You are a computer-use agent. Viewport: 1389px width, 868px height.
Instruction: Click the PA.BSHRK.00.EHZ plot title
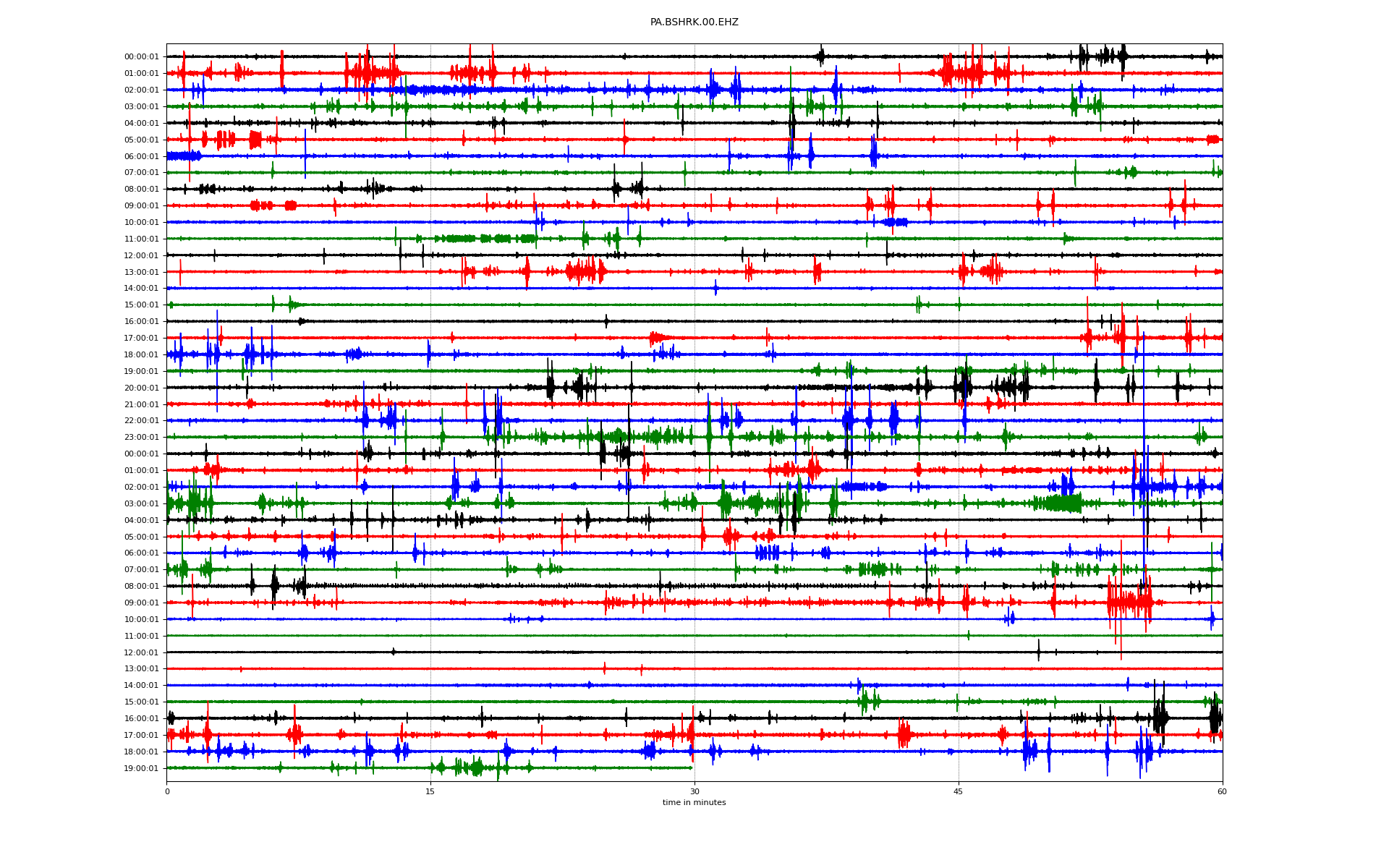tap(694, 22)
